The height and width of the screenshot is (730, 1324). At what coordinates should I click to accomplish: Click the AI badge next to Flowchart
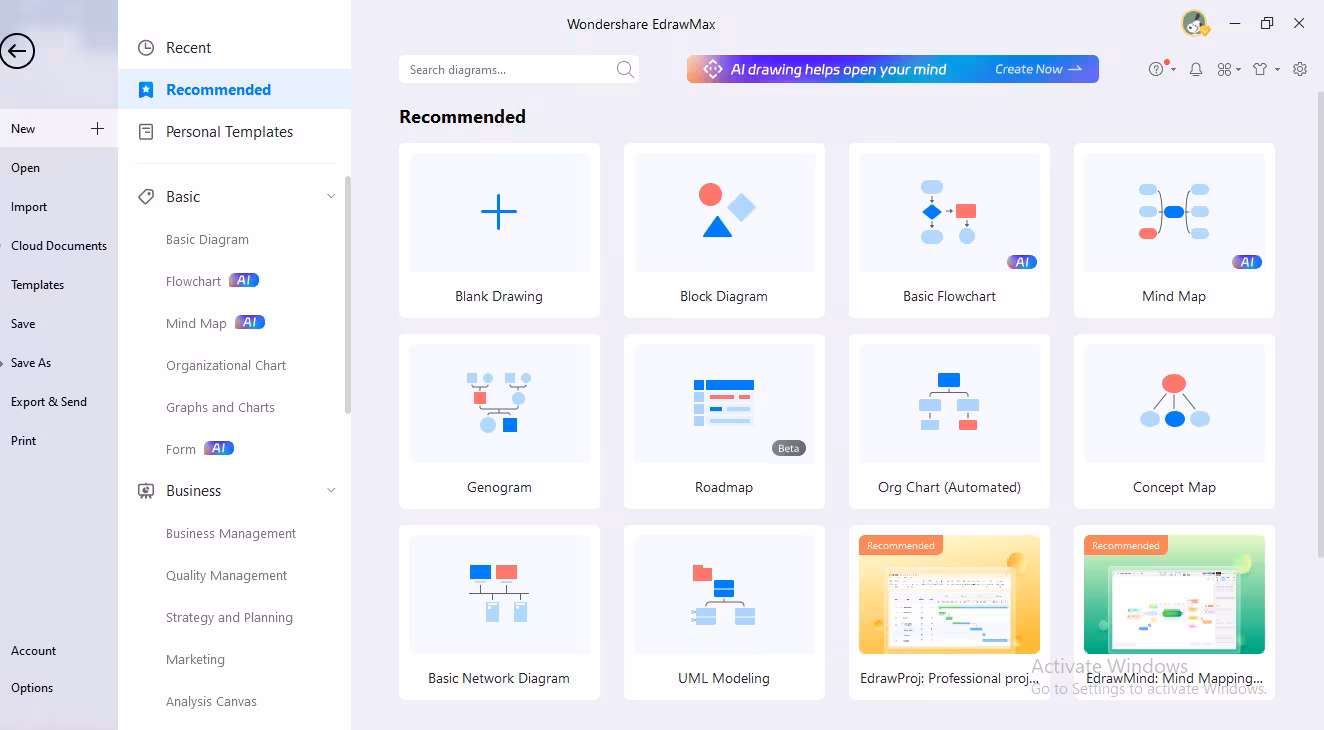[244, 281]
